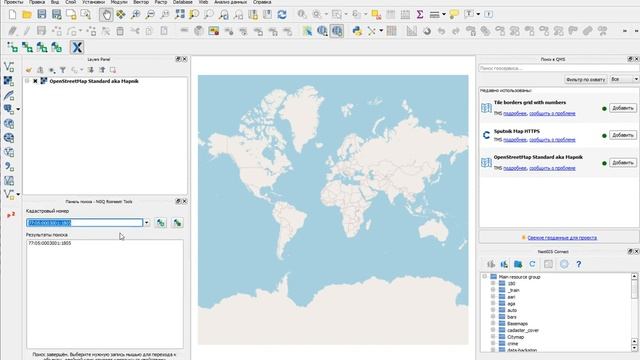Refresh the NextGIS Connect resource tree
The width and height of the screenshot is (640, 360).
(532, 264)
